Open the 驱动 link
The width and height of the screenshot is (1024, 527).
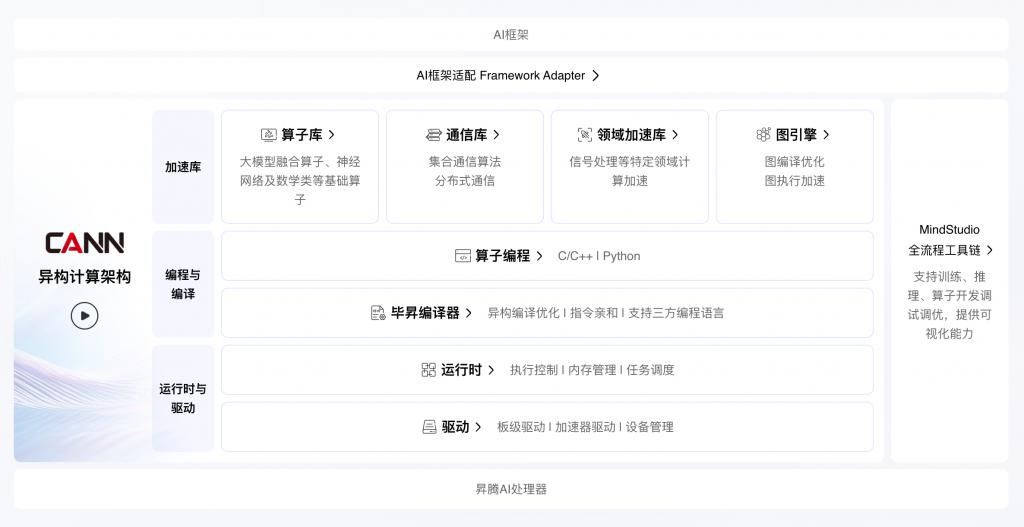(x=455, y=427)
